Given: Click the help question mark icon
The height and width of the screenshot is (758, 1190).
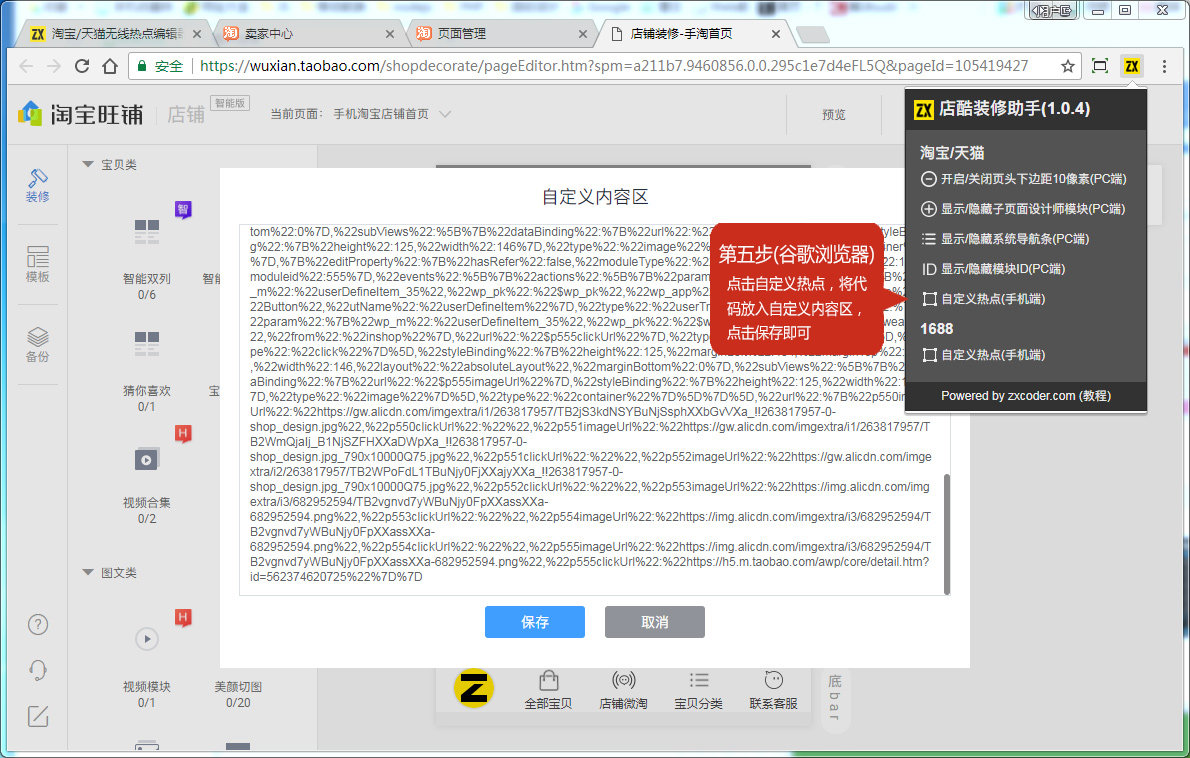Looking at the screenshot, I should 38,624.
